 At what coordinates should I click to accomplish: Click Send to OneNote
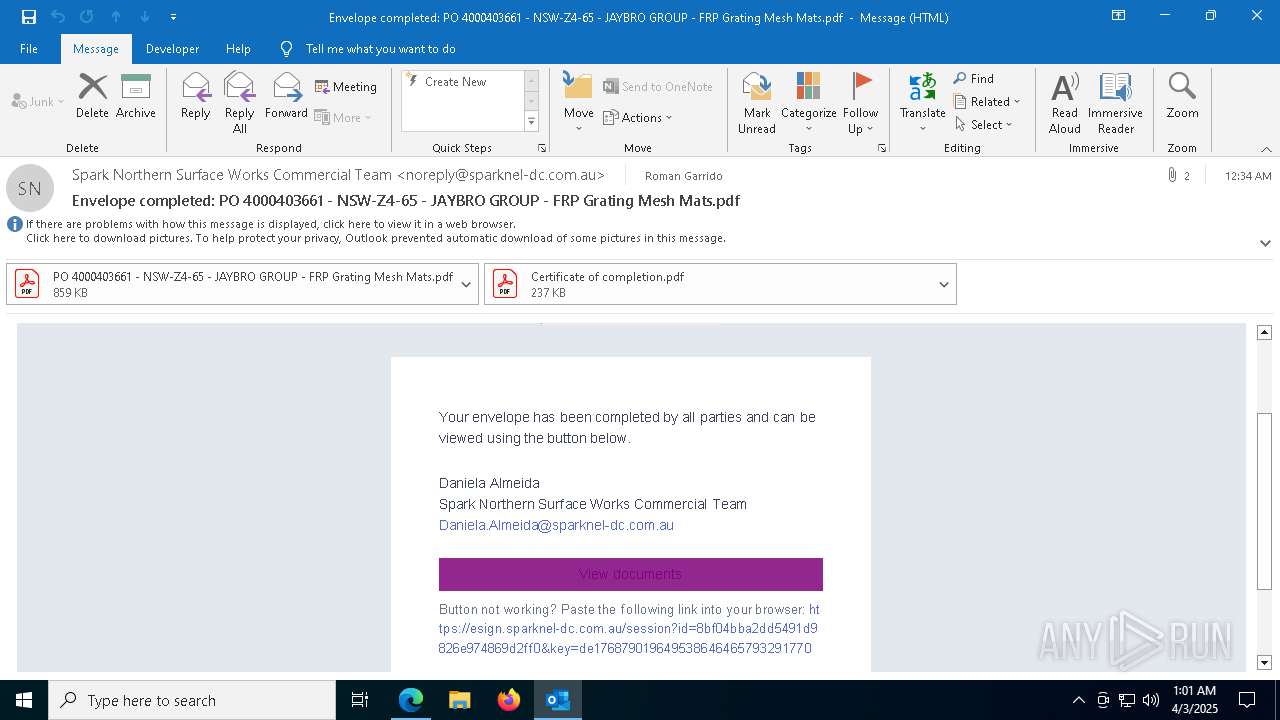pyautogui.click(x=658, y=87)
